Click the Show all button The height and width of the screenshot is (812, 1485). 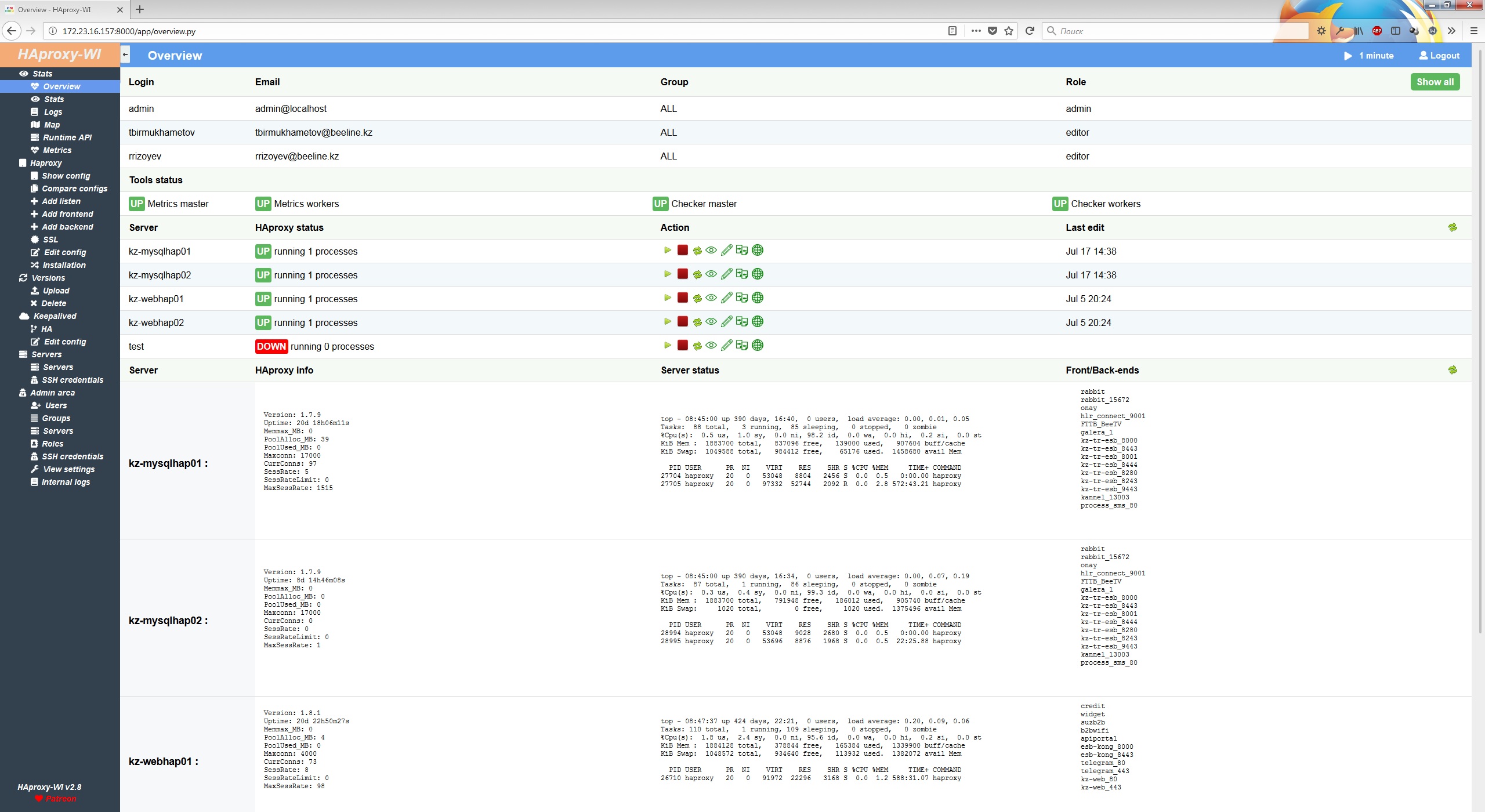coord(1435,82)
